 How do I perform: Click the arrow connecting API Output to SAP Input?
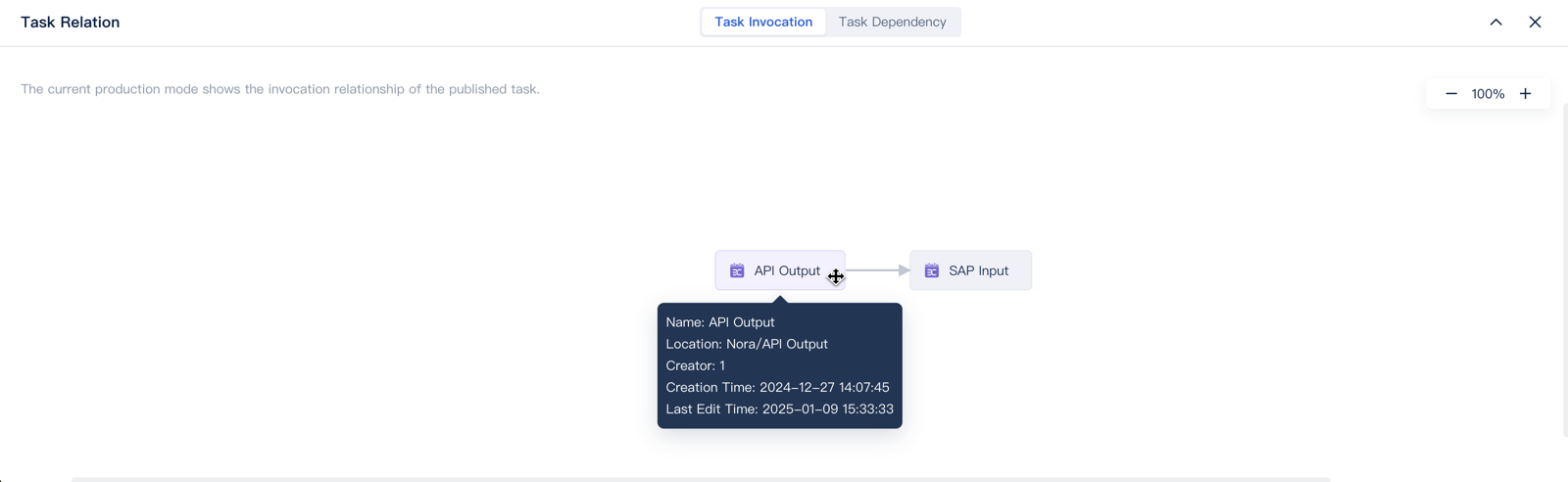click(x=878, y=269)
